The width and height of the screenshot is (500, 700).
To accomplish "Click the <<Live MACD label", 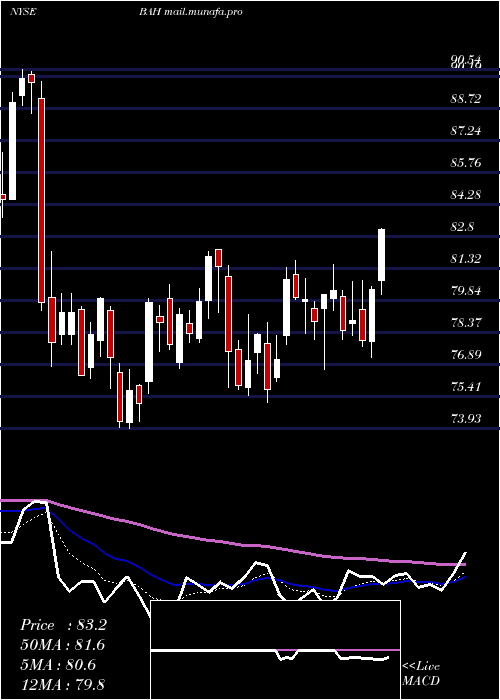I will 421,674.
